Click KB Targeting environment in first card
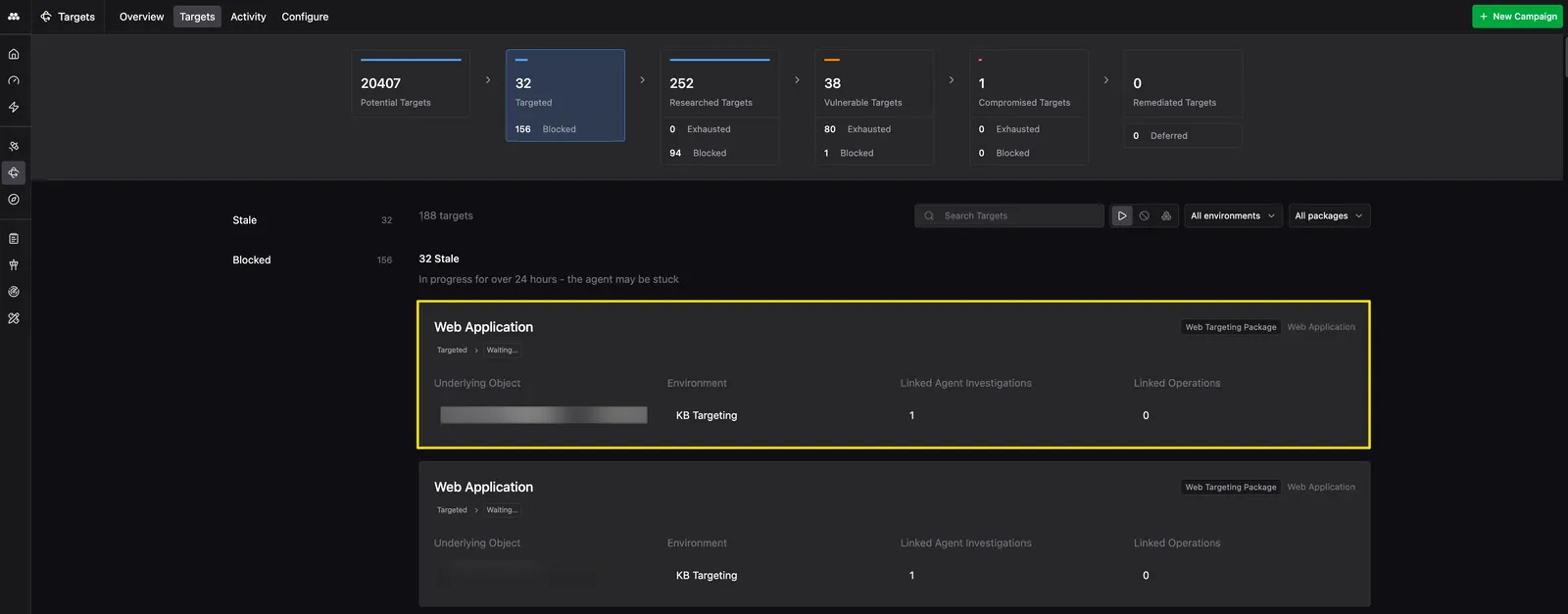 707,415
